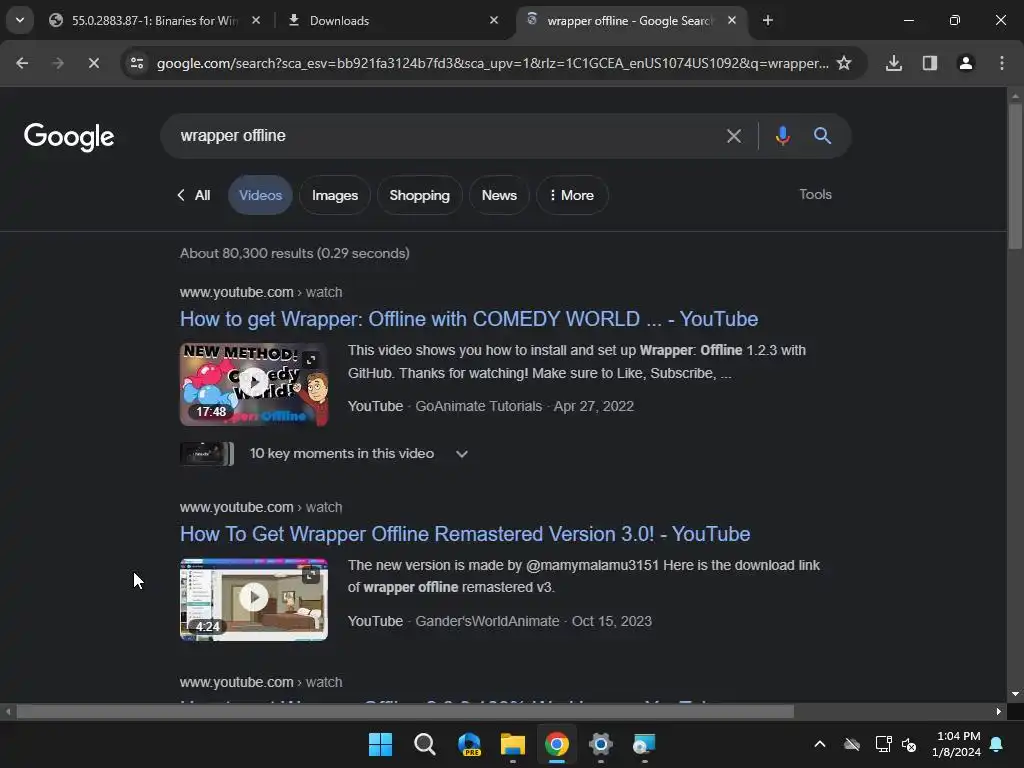
Task: Click the first www.youtube.com › watch URL
Action: pos(261,292)
